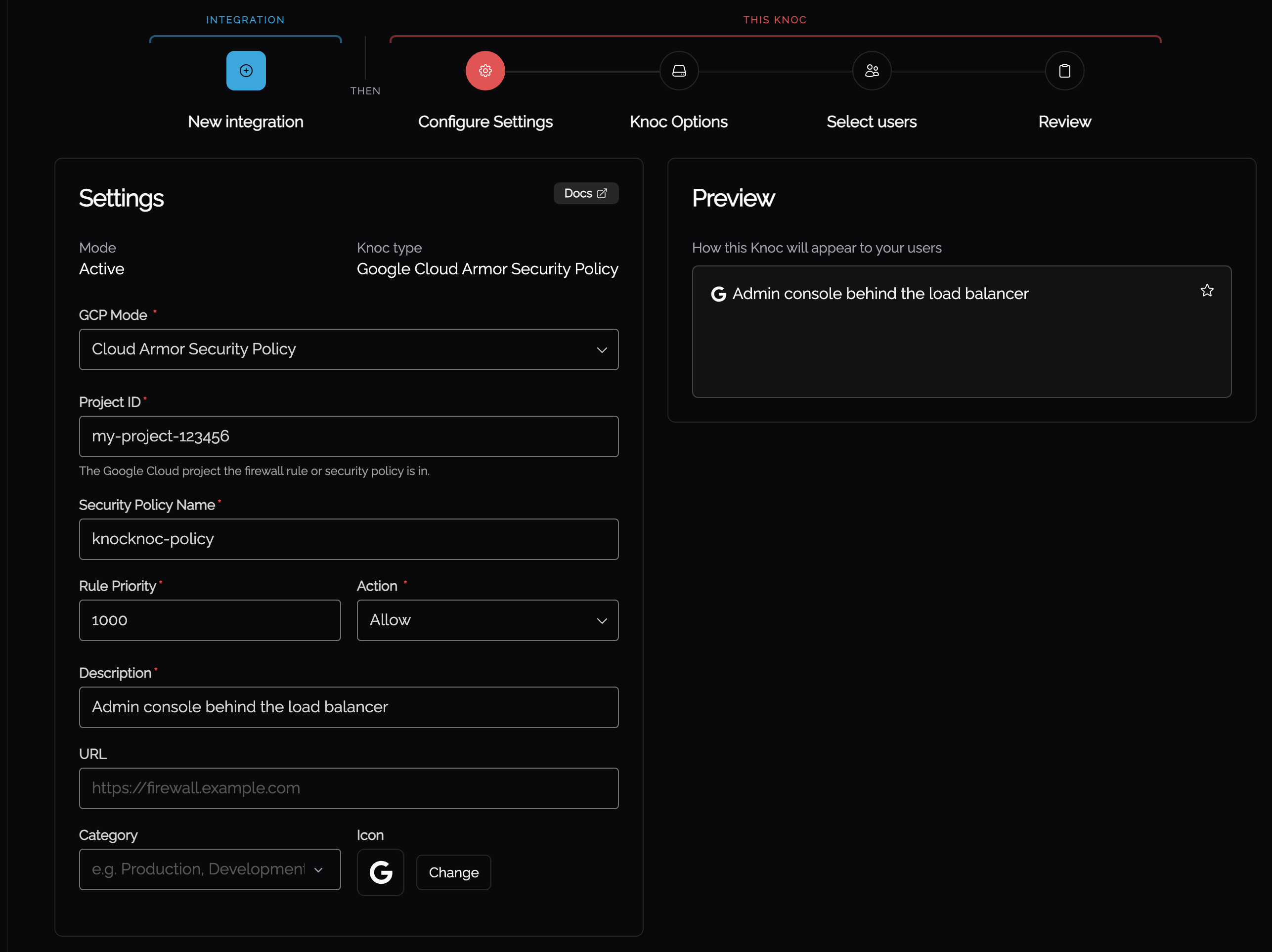
Task: Select the Select users step label
Action: tap(871, 122)
